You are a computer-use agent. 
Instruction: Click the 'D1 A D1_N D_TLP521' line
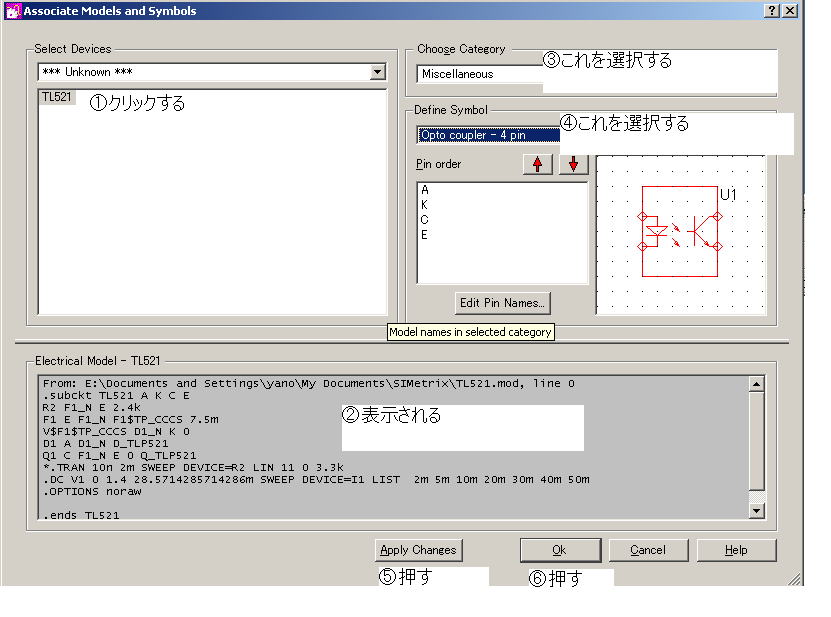tap(105, 443)
